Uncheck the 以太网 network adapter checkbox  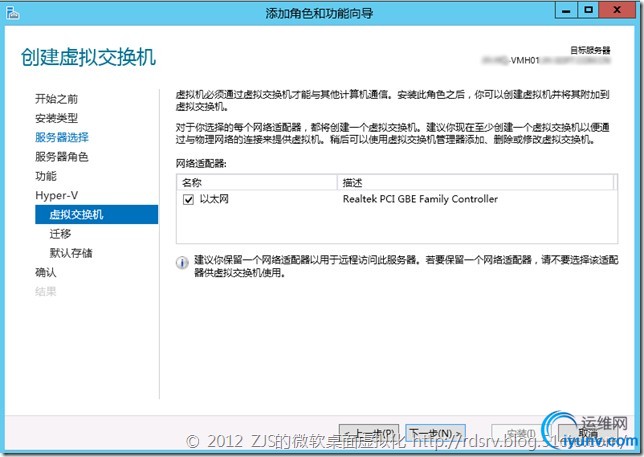point(188,200)
